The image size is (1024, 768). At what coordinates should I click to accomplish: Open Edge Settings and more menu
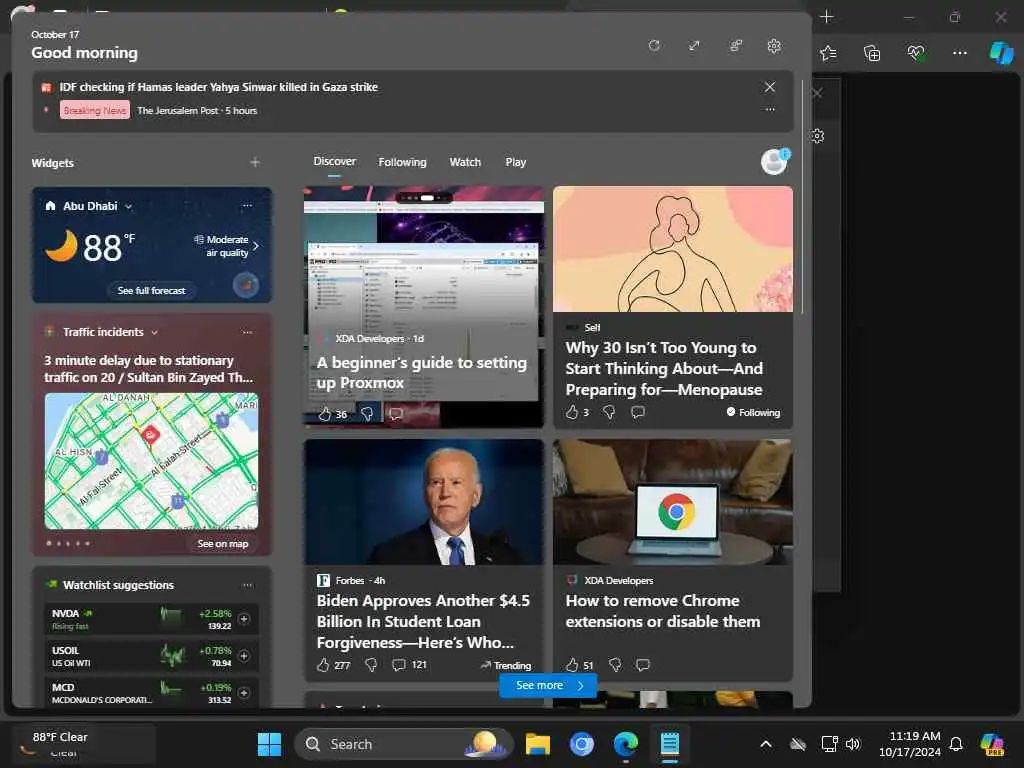(x=959, y=53)
